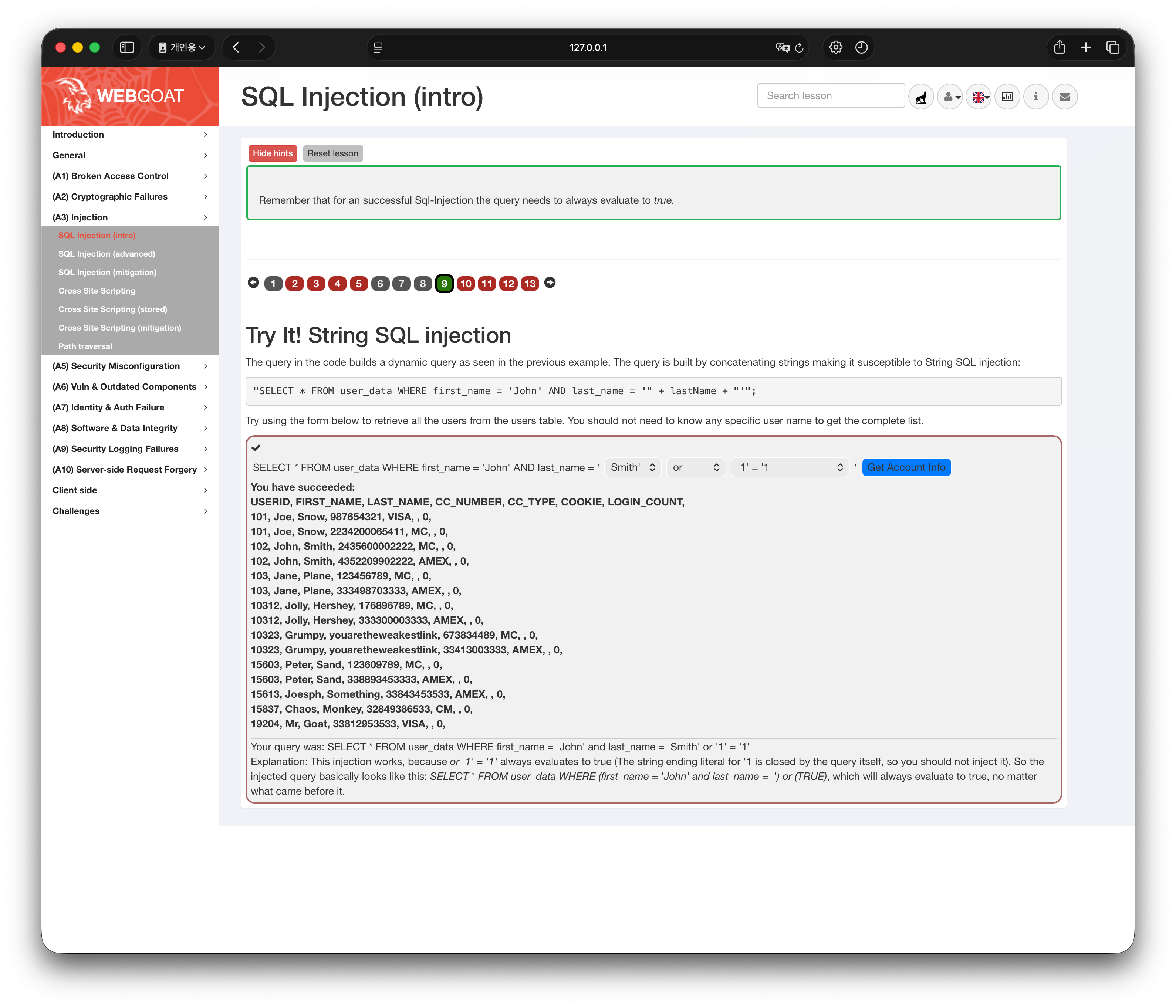The height and width of the screenshot is (1008, 1176).
Task: Click the page reload icon
Action: [799, 48]
